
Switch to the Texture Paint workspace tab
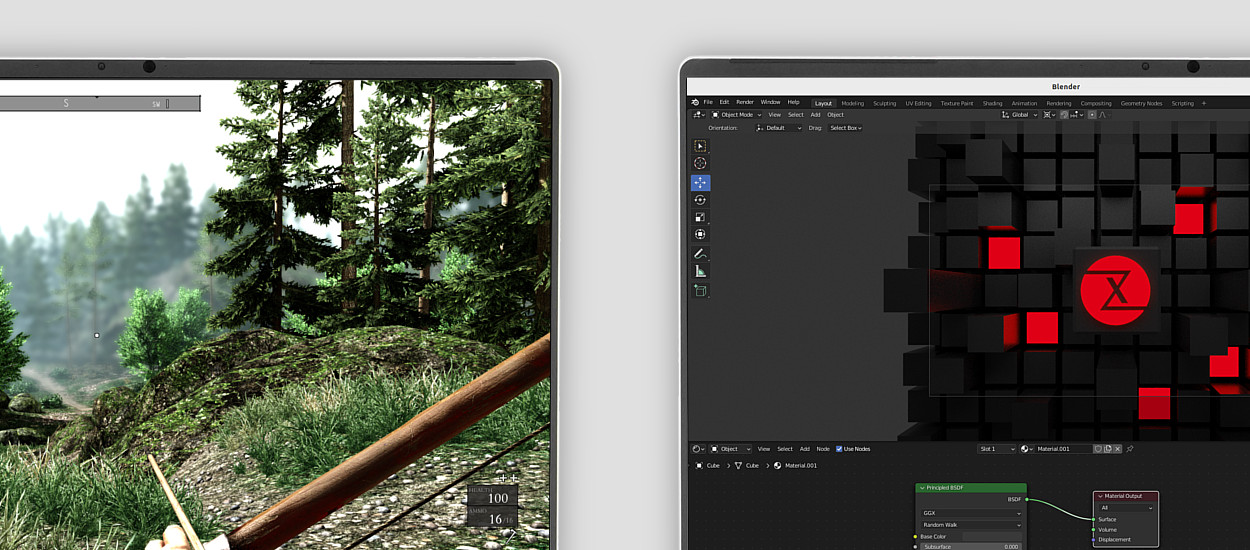click(x=957, y=103)
